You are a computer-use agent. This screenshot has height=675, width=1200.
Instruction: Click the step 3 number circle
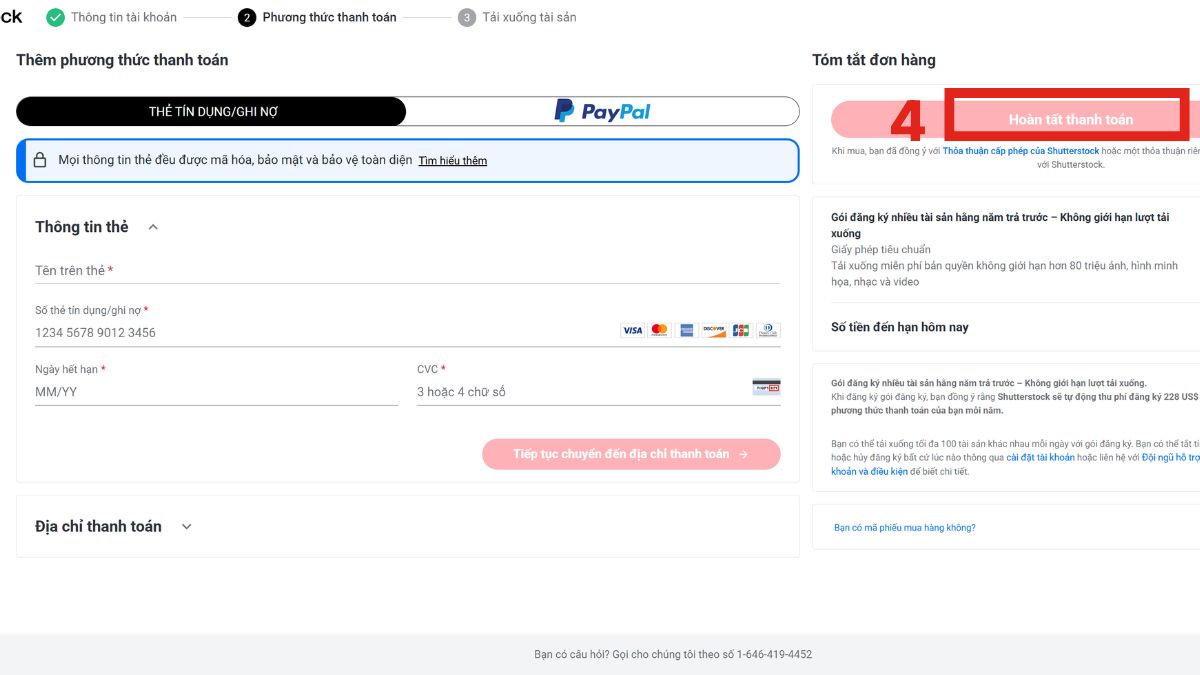pyautogui.click(x=467, y=17)
